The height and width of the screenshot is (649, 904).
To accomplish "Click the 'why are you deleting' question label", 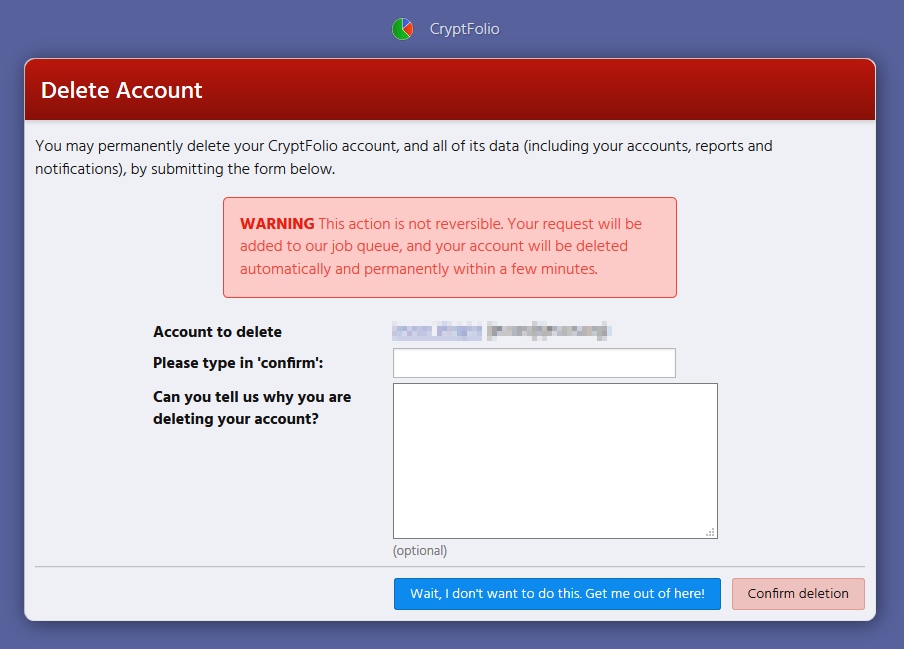I will 252,408.
